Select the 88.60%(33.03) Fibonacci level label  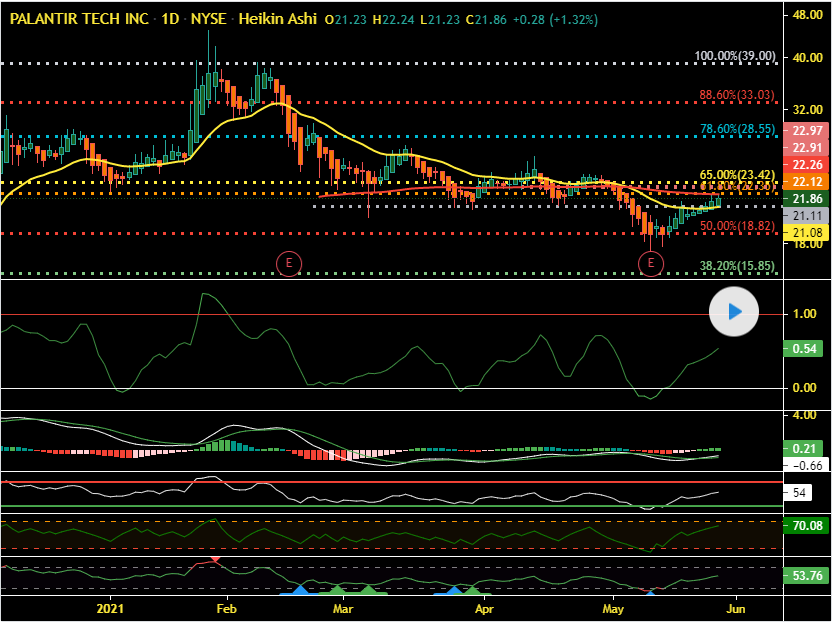(738, 96)
